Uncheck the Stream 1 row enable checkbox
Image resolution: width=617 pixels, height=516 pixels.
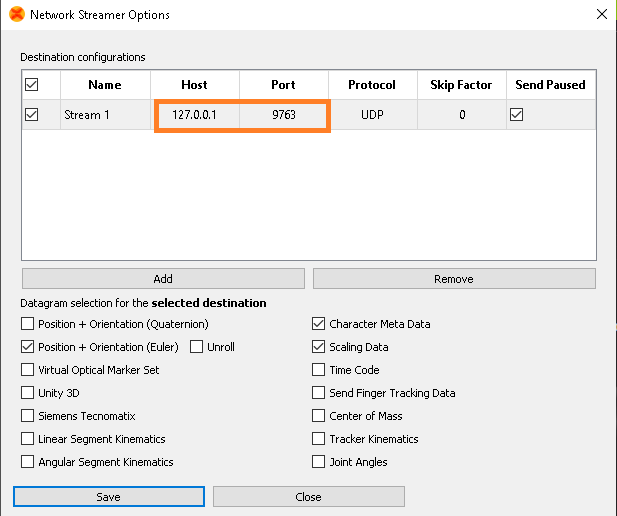31,115
